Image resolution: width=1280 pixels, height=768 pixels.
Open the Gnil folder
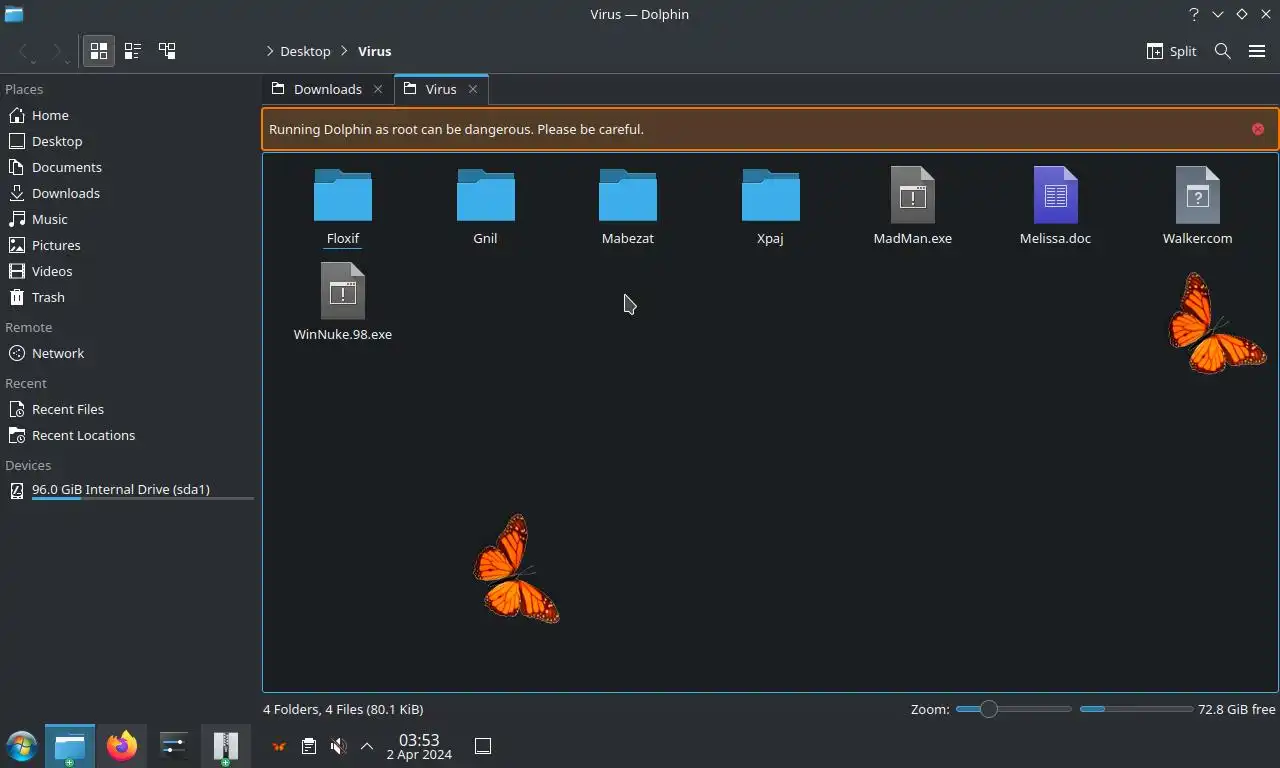pos(485,207)
